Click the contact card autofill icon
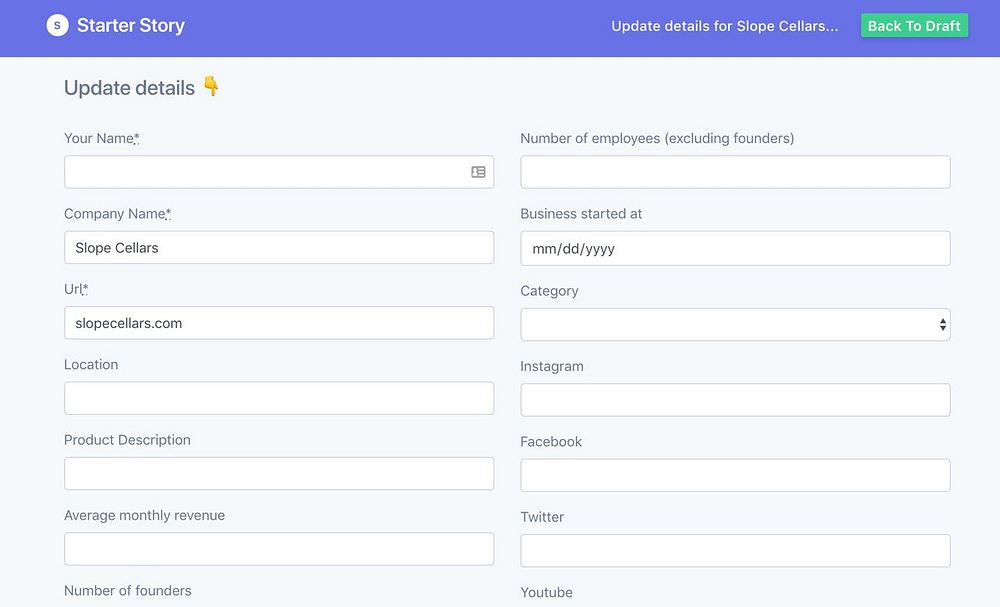This screenshot has width=1000, height=607. click(x=478, y=172)
